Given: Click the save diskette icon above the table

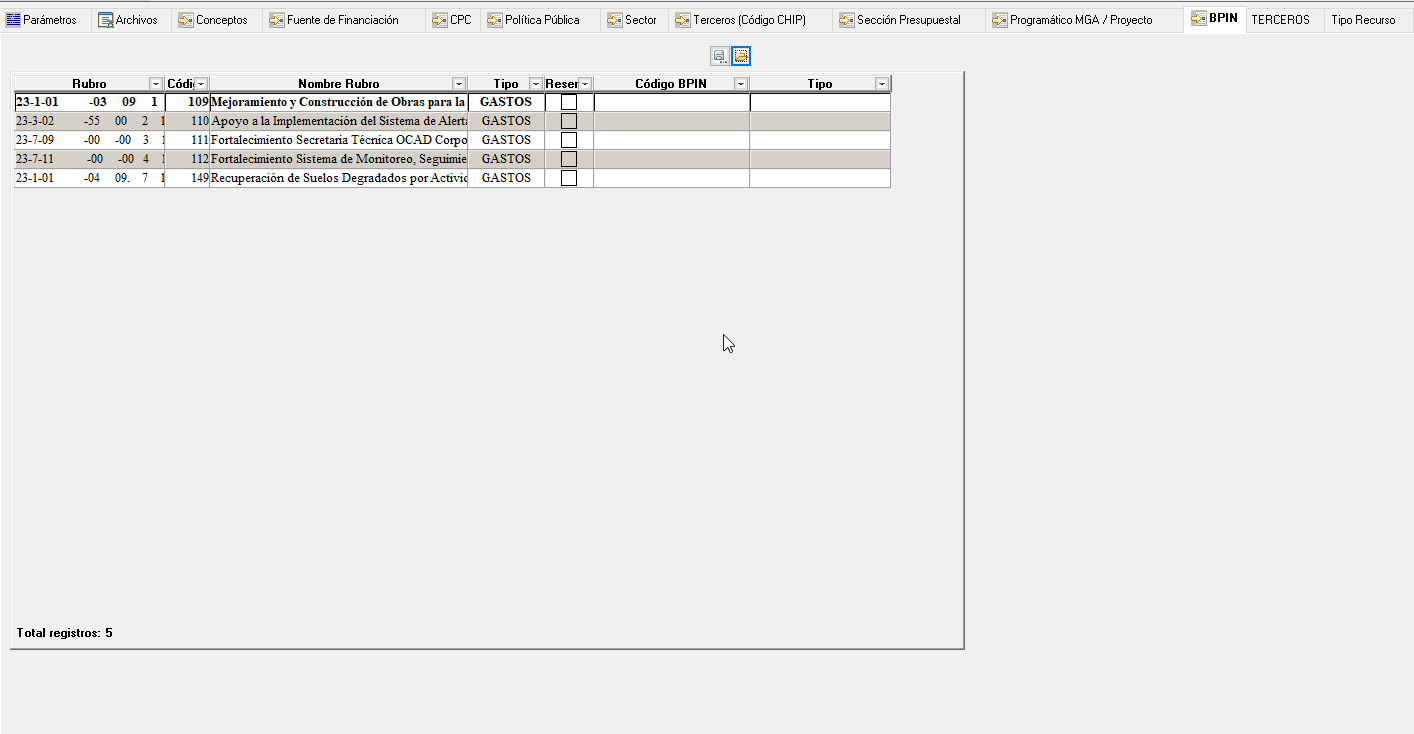Looking at the screenshot, I should coord(719,56).
